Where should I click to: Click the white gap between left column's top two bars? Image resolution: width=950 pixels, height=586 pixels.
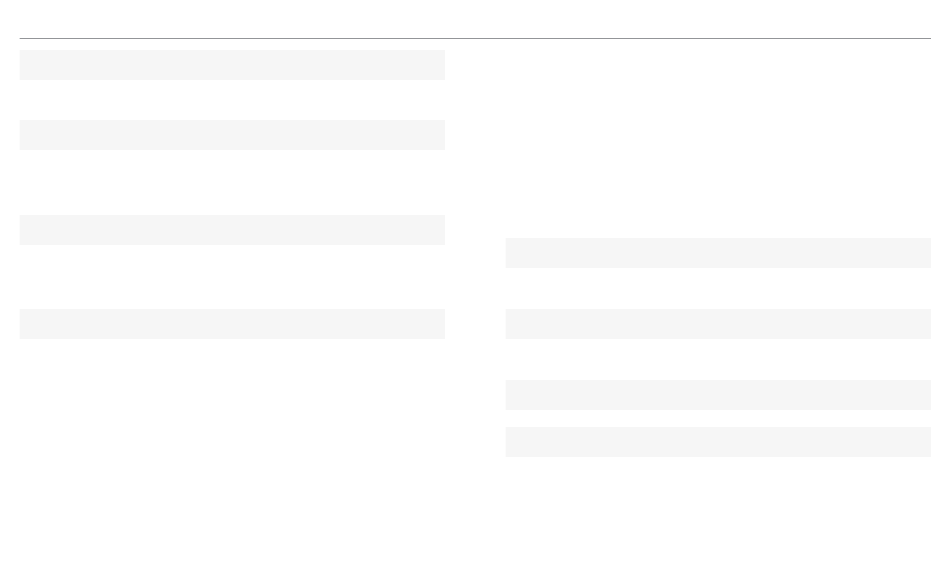coord(232,100)
